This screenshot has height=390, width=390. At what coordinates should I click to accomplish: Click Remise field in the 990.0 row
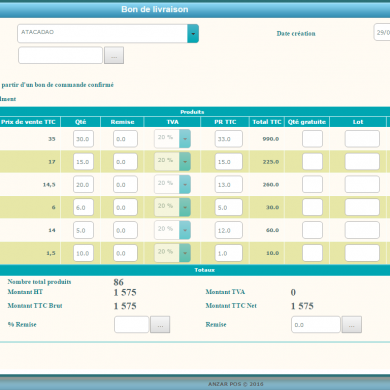tap(125, 139)
